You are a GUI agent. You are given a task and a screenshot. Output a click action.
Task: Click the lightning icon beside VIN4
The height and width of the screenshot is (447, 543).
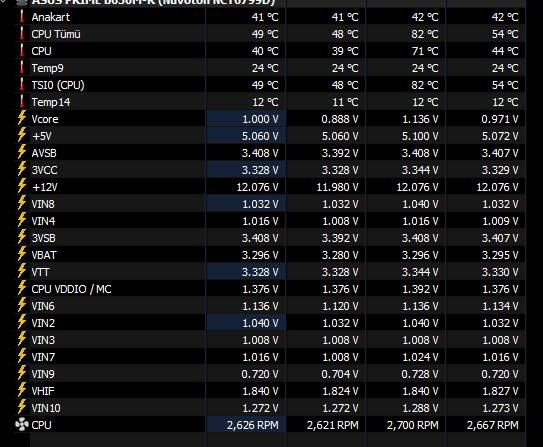click(22, 220)
